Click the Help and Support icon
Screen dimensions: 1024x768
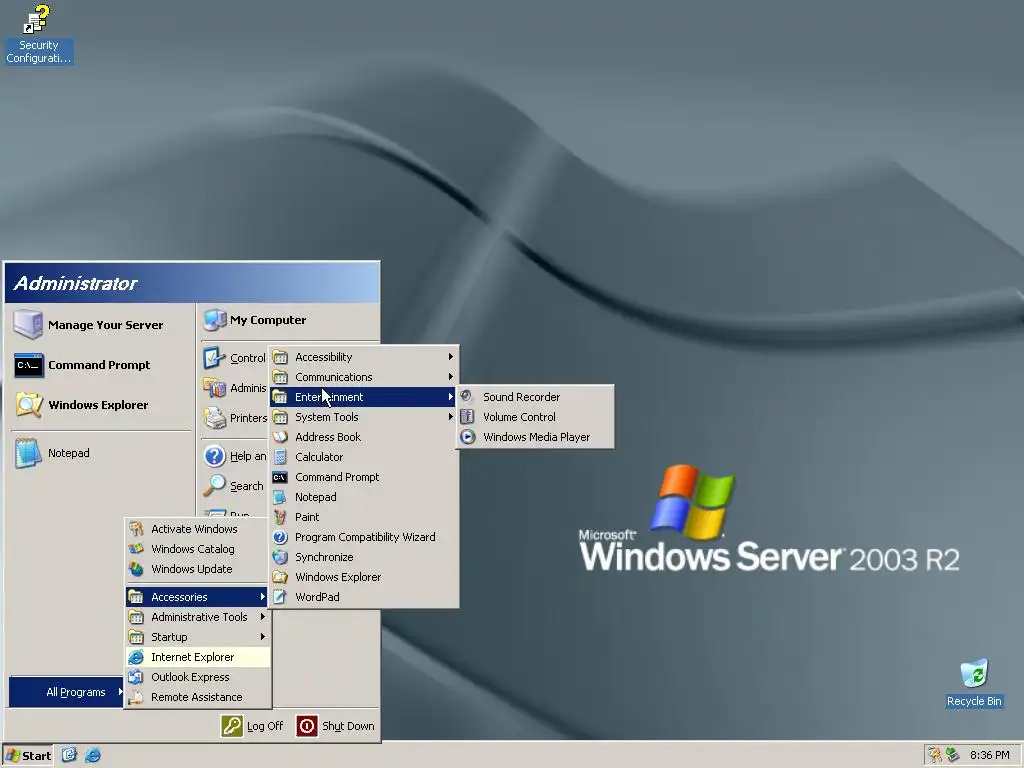(x=214, y=456)
